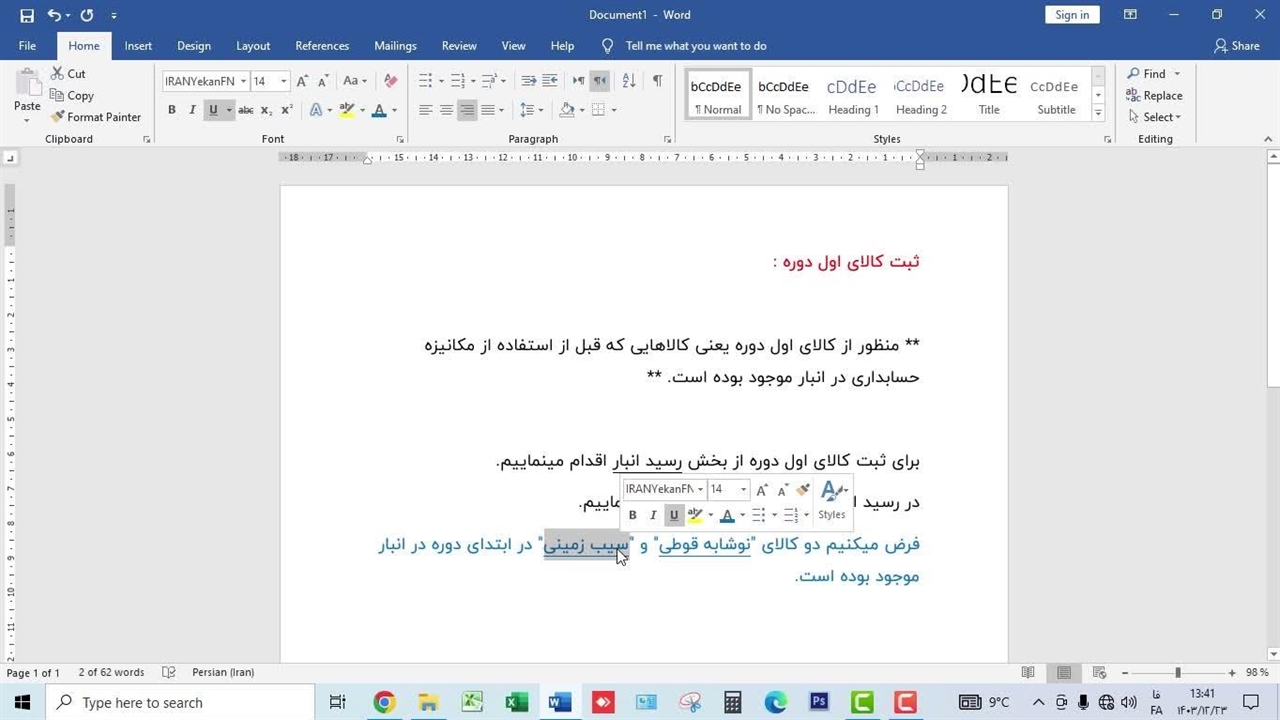Click the Replace button in Editing group

point(1154,96)
